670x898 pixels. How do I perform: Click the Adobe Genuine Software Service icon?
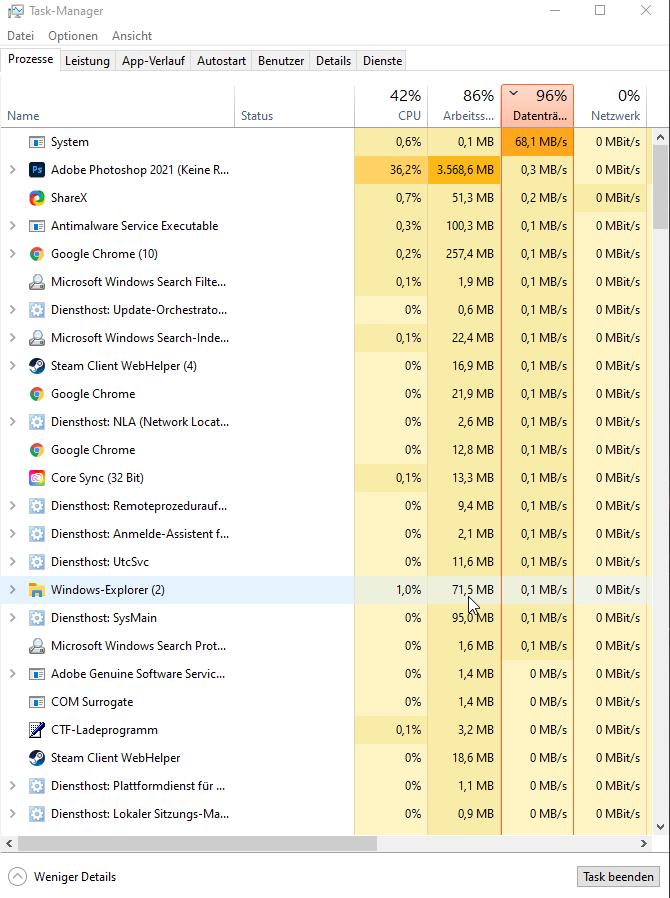[x=37, y=674]
